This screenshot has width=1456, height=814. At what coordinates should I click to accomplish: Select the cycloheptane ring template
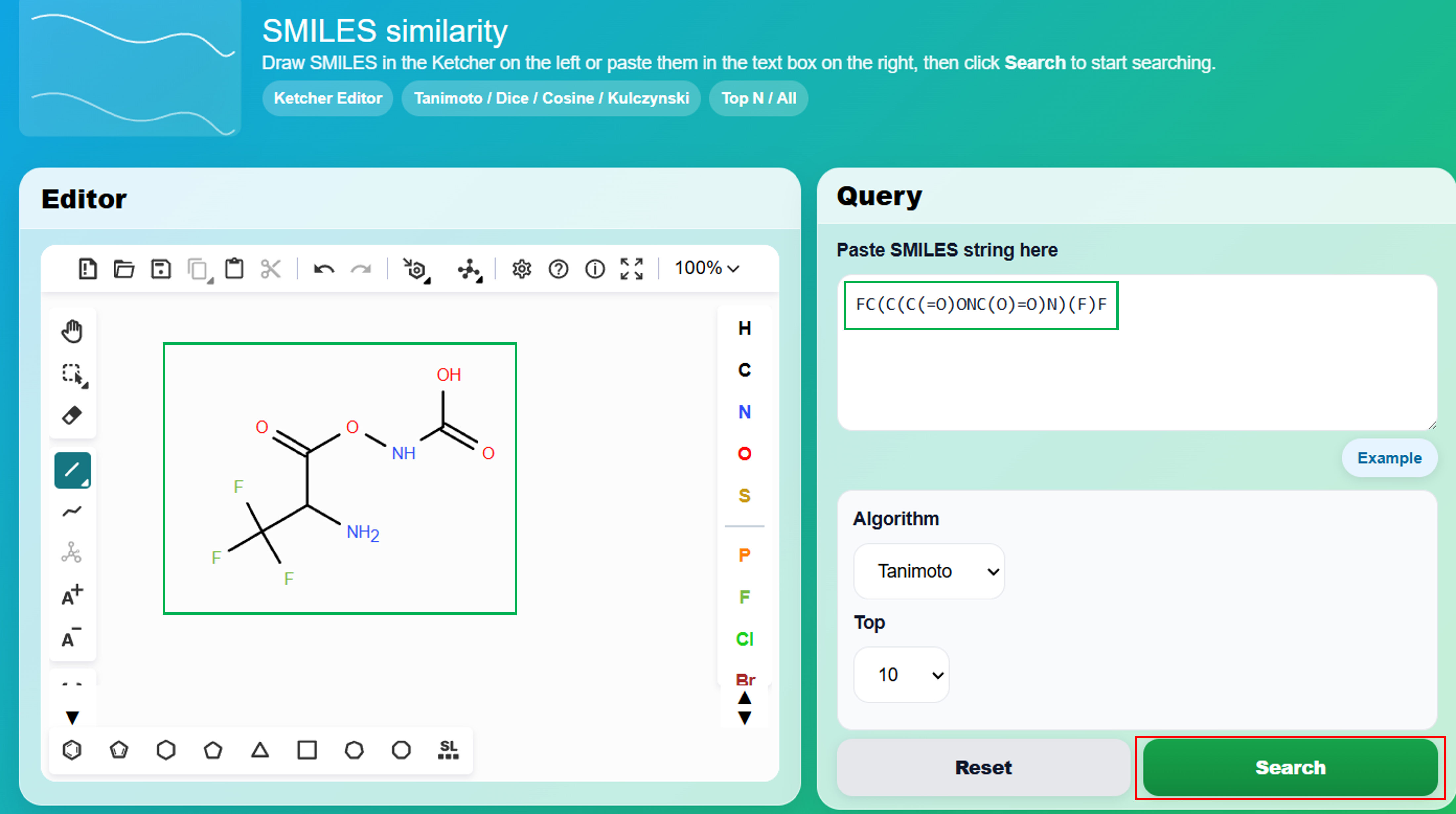(x=354, y=751)
